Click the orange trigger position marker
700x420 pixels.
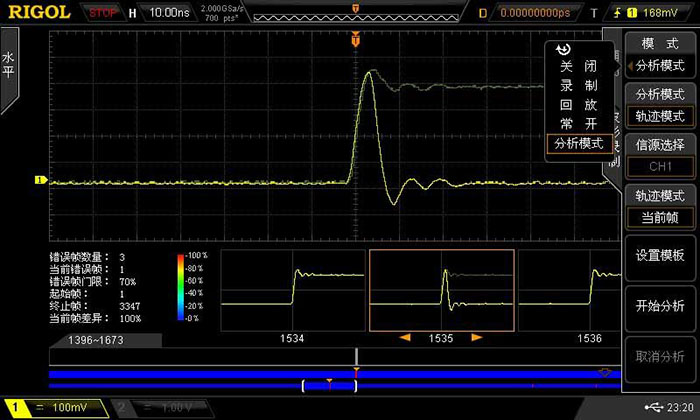355,39
